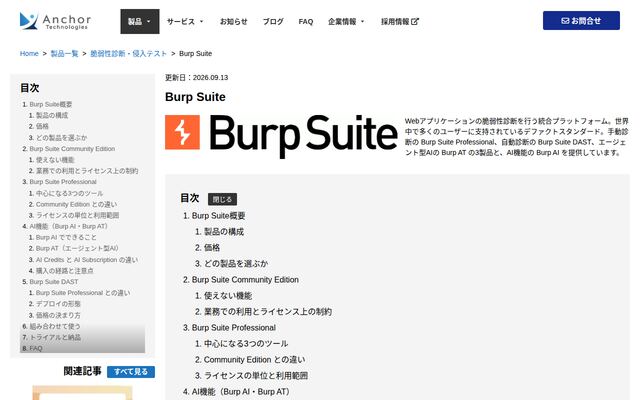Open どの製品を選ぶか in main contents
This screenshot has width=640, height=400.
pos(236,264)
